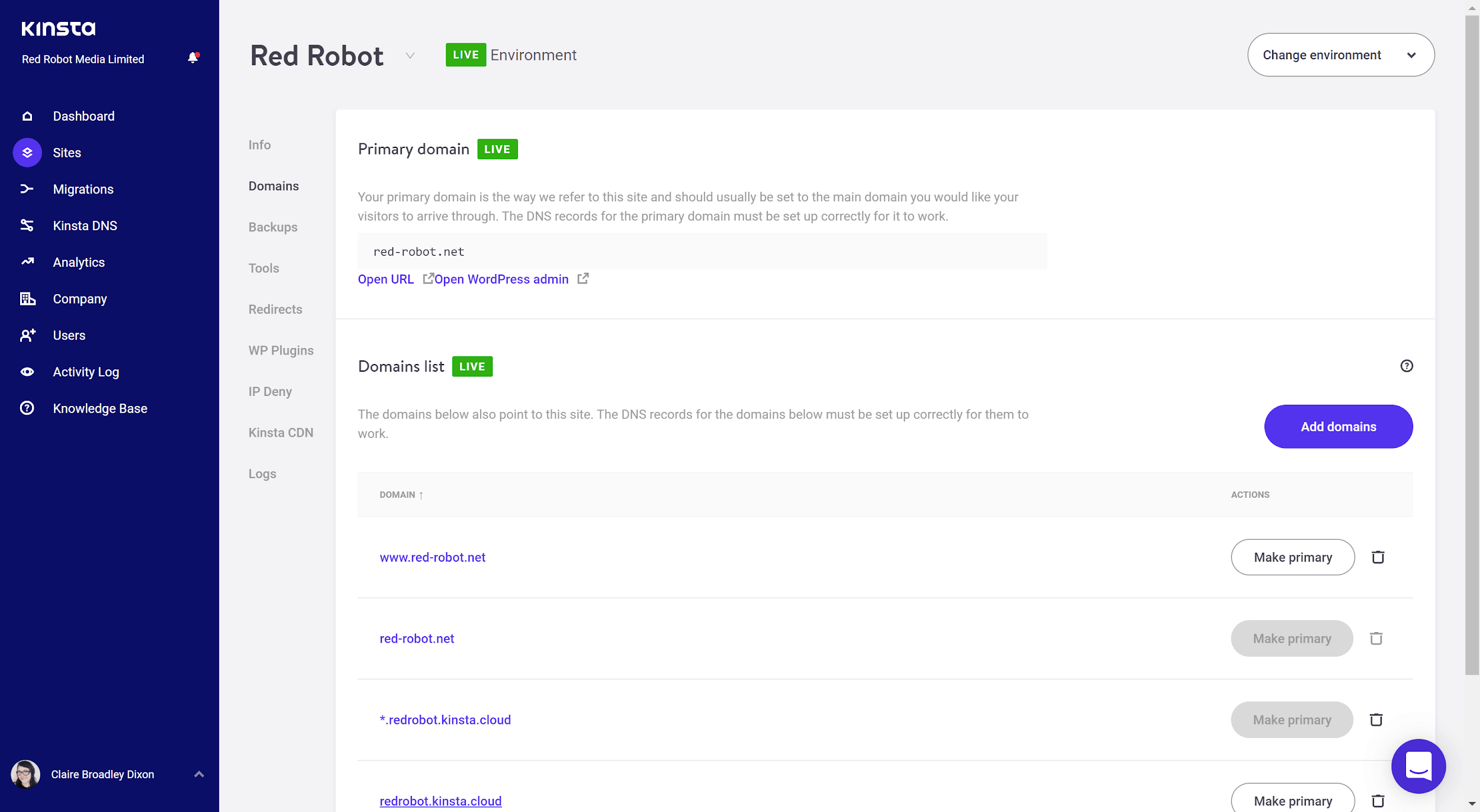
Task: Open the Tools tab
Action: (x=263, y=268)
